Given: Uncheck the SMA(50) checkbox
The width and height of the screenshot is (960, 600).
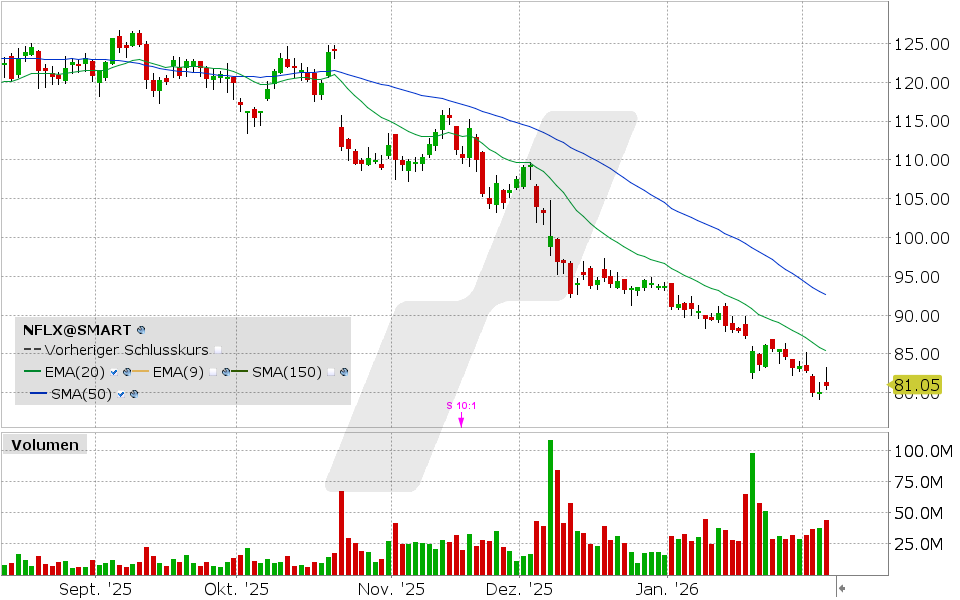Looking at the screenshot, I should tap(122, 394).
